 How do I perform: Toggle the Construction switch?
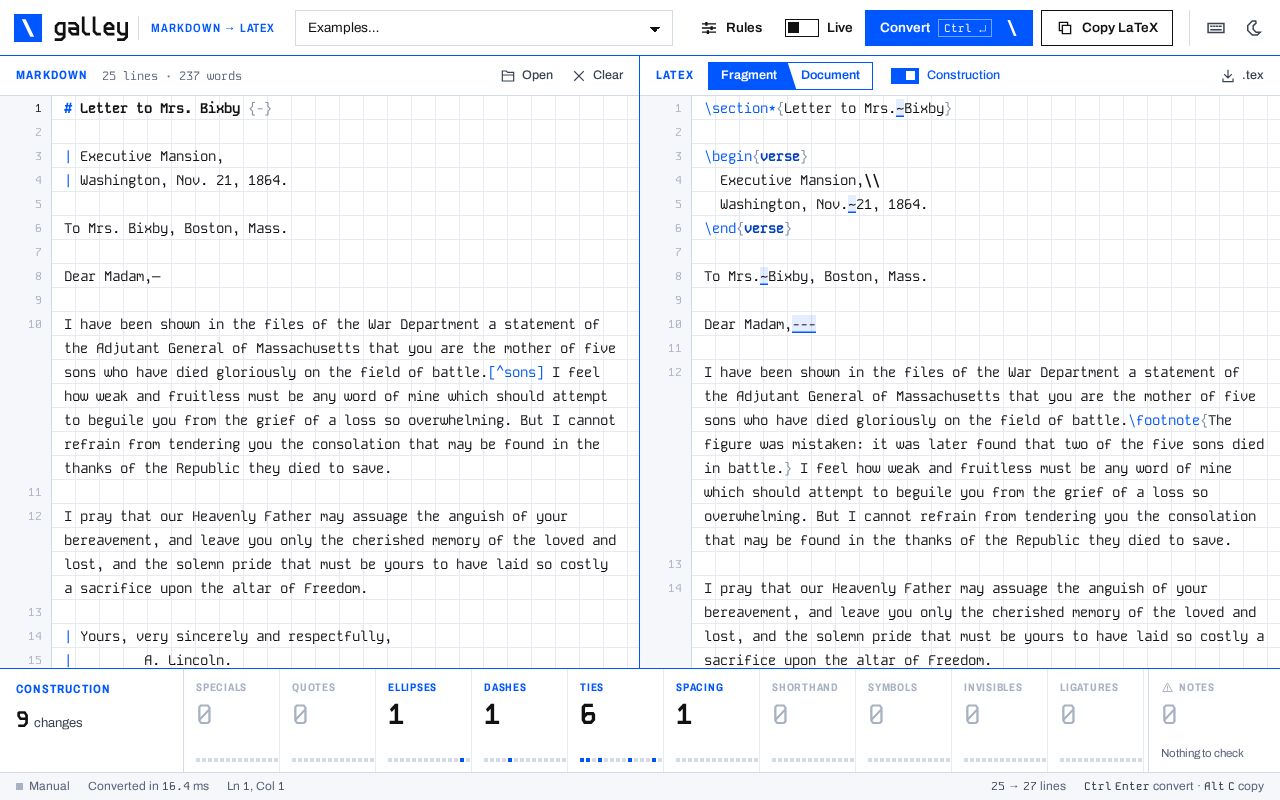(x=905, y=76)
